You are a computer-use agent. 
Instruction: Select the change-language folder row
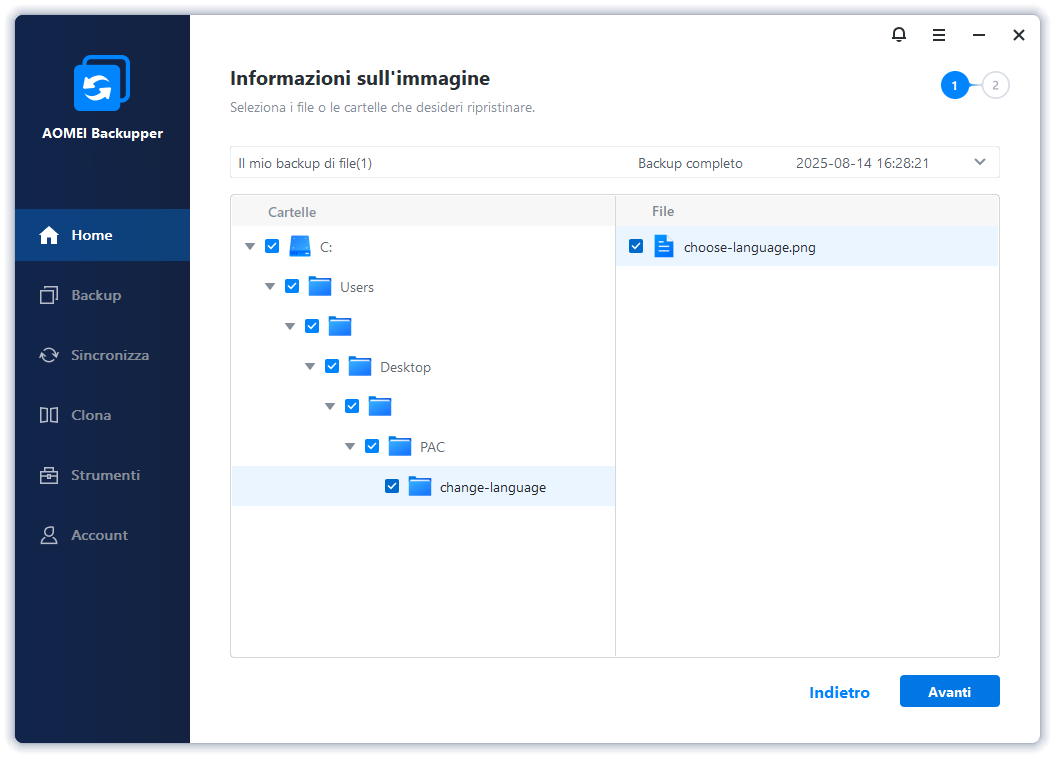coord(493,487)
